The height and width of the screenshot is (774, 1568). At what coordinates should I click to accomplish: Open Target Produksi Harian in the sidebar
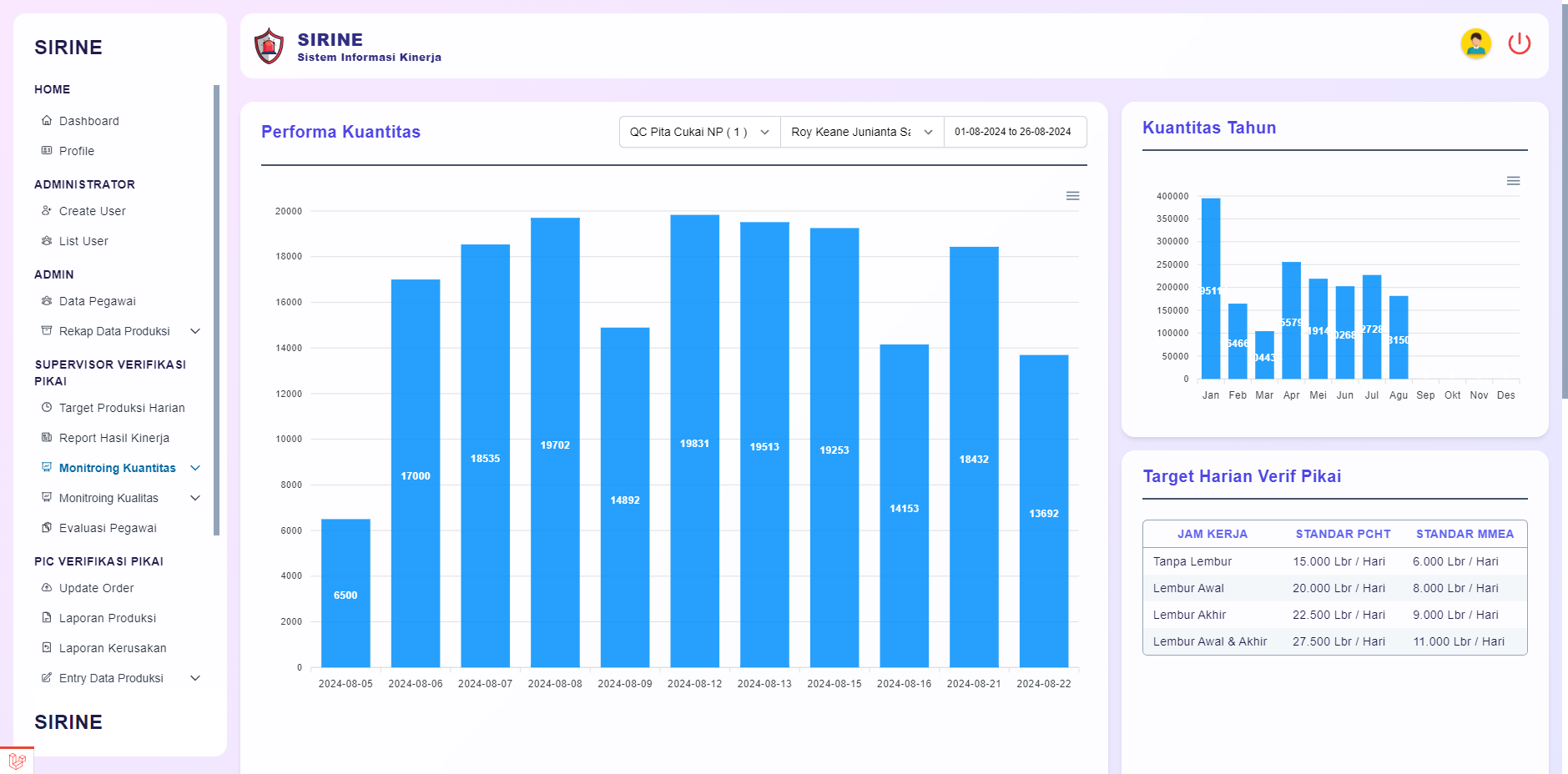point(122,408)
